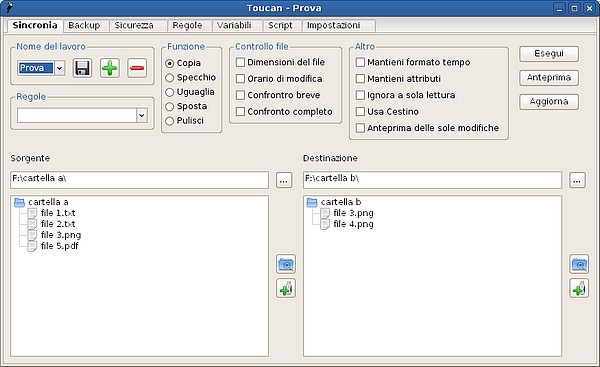Image resolution: width=600 pixels, height=367 pixels.
Task: Enable Dimensioni del file check
Action: (x=240, y=62)
